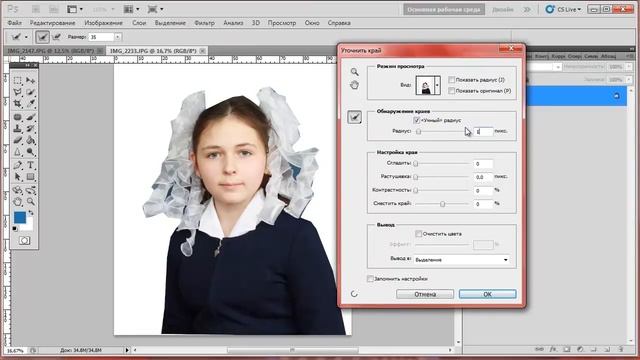Select the Pen tool

point(18,165)
